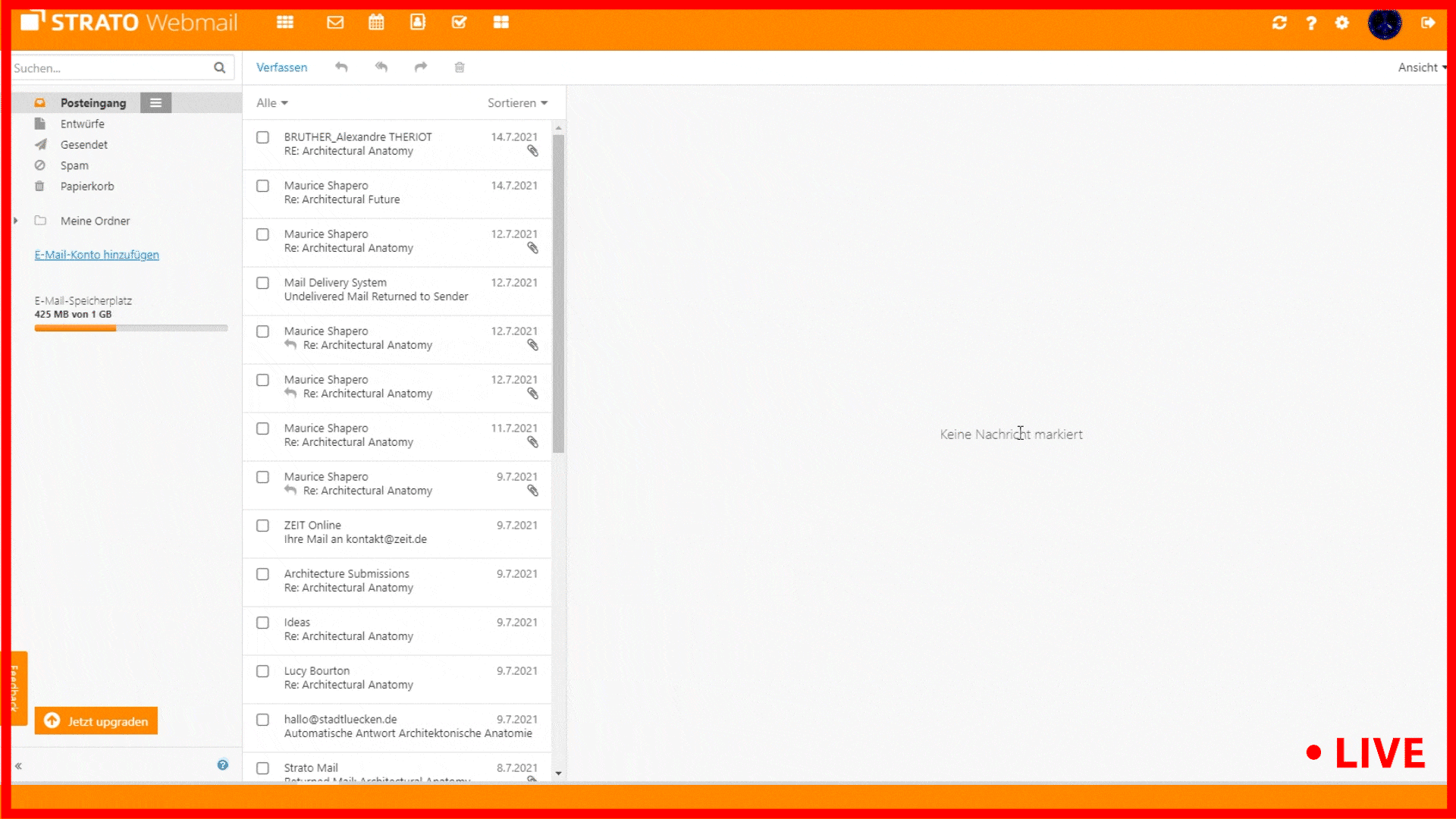Viewport: 1456px width, 819px height.
Task: Select the Mail Delivery System email checkbox
Action: point(262,283)
